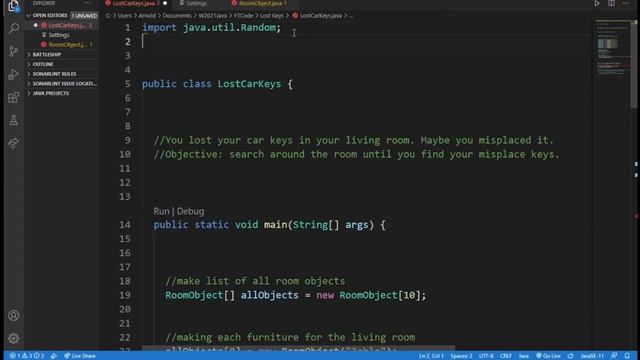
Task: Click the Live Share status bar item
Action: click(x=80, y=356)
